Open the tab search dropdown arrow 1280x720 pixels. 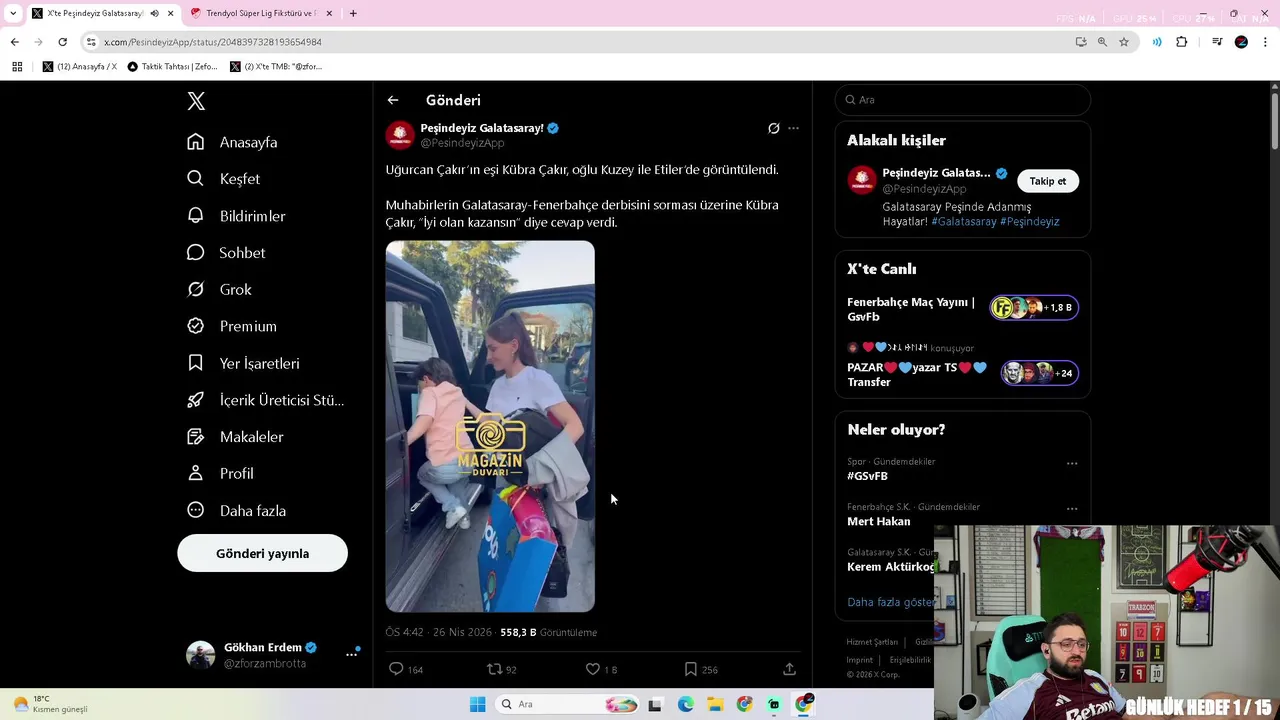coord(12,13)
